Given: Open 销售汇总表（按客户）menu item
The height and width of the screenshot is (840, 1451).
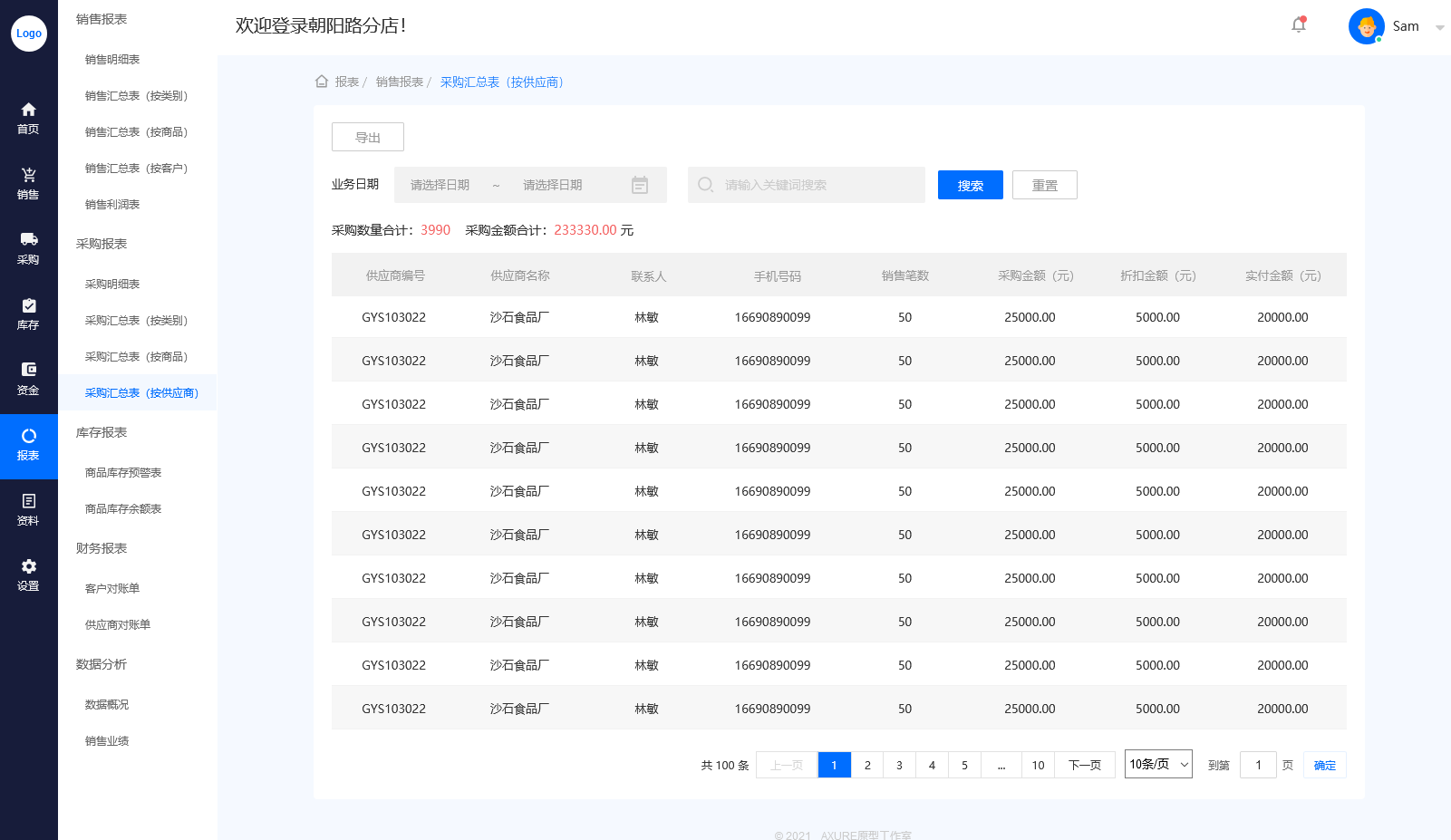Looking at the screenshot, I should (x=137, y=169).
